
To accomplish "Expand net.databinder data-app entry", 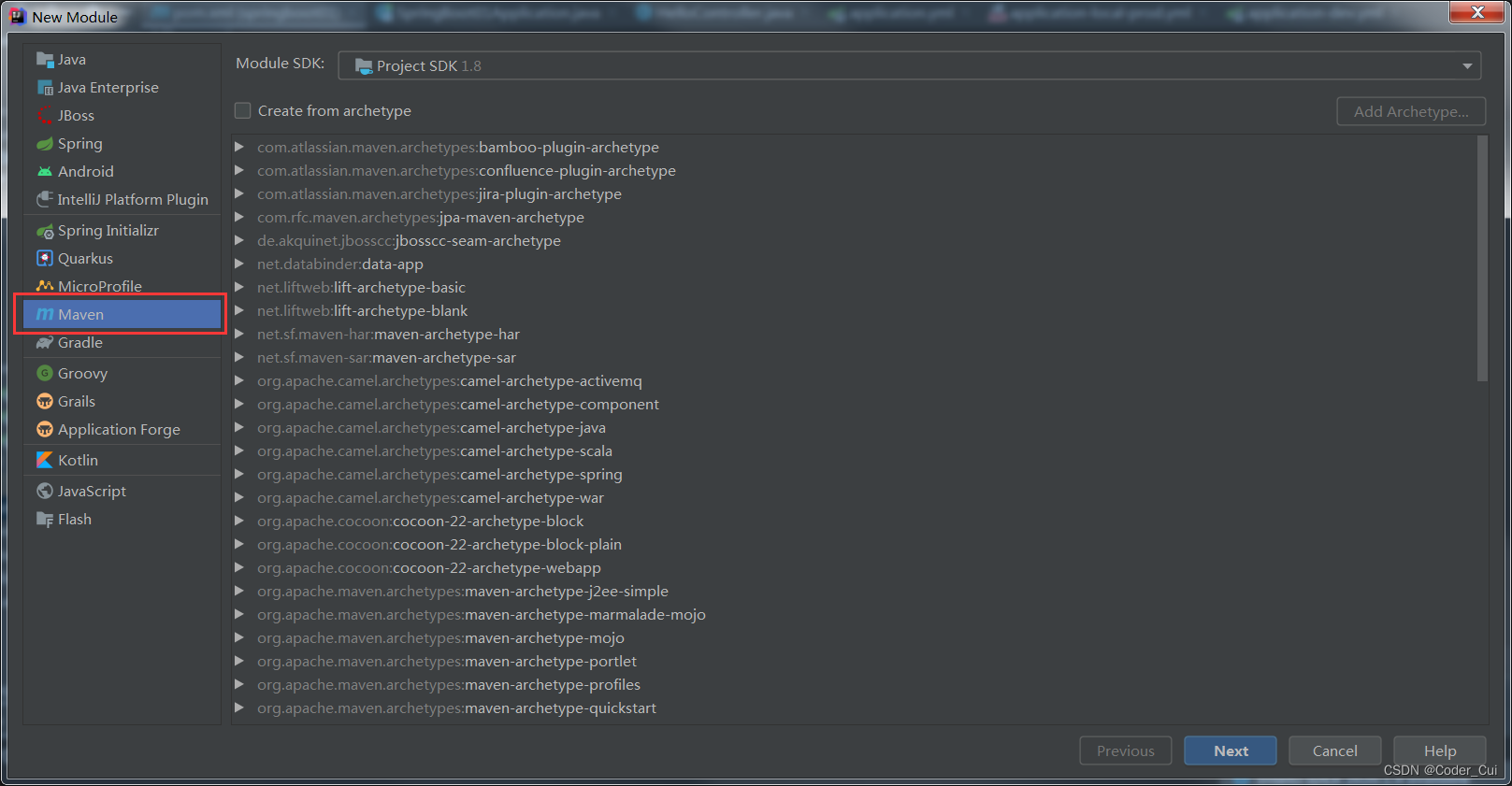I will (x=239, y=264).
